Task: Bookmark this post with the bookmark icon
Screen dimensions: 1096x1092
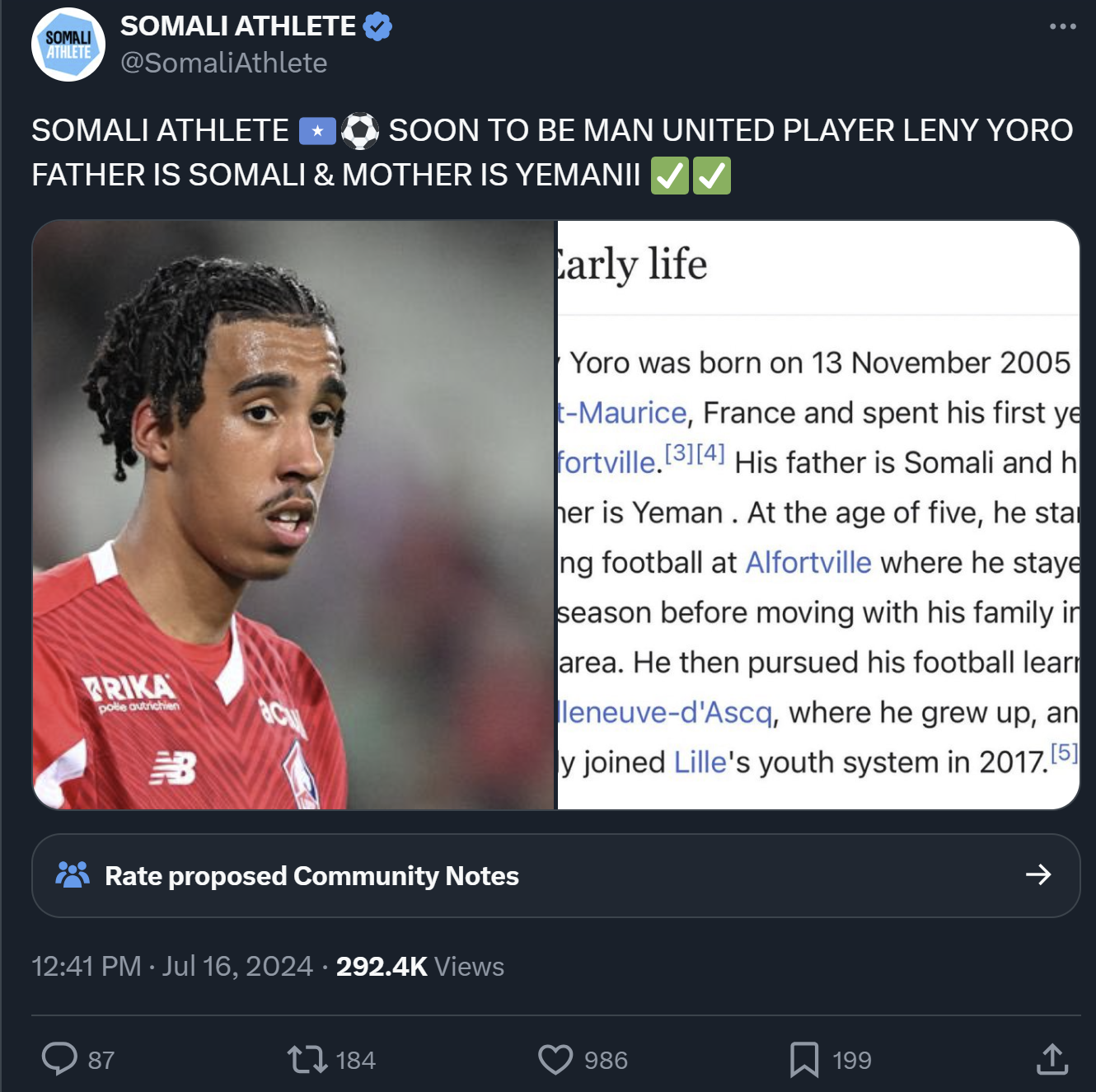Action: [x=804, y=1059]
